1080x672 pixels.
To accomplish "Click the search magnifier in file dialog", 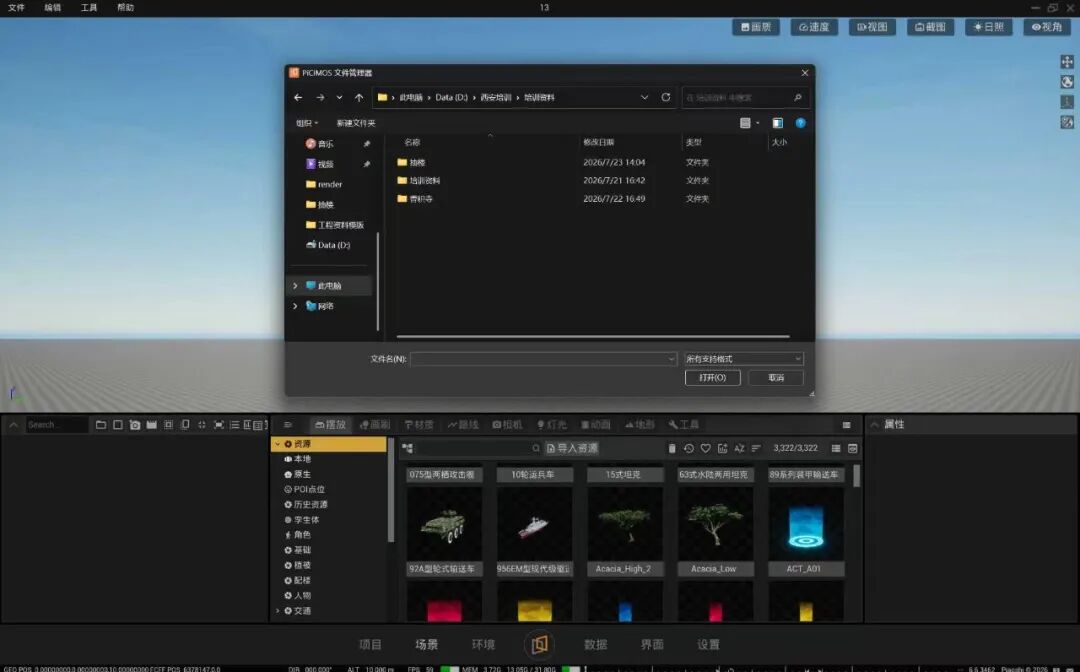I will 798,98.
